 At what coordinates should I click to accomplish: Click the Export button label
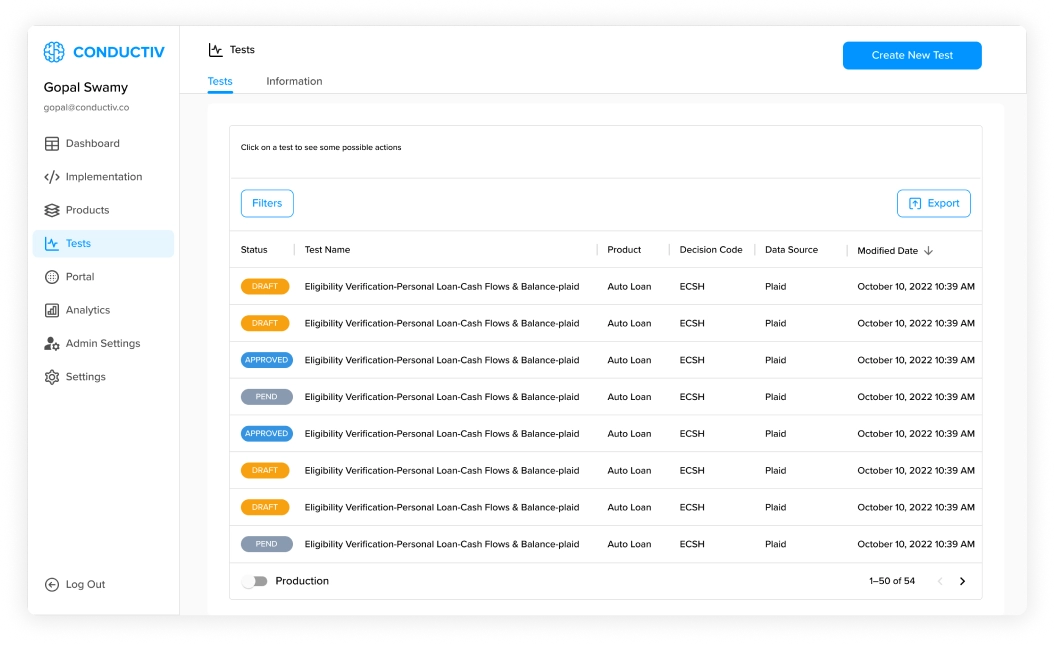pos(943,203)
